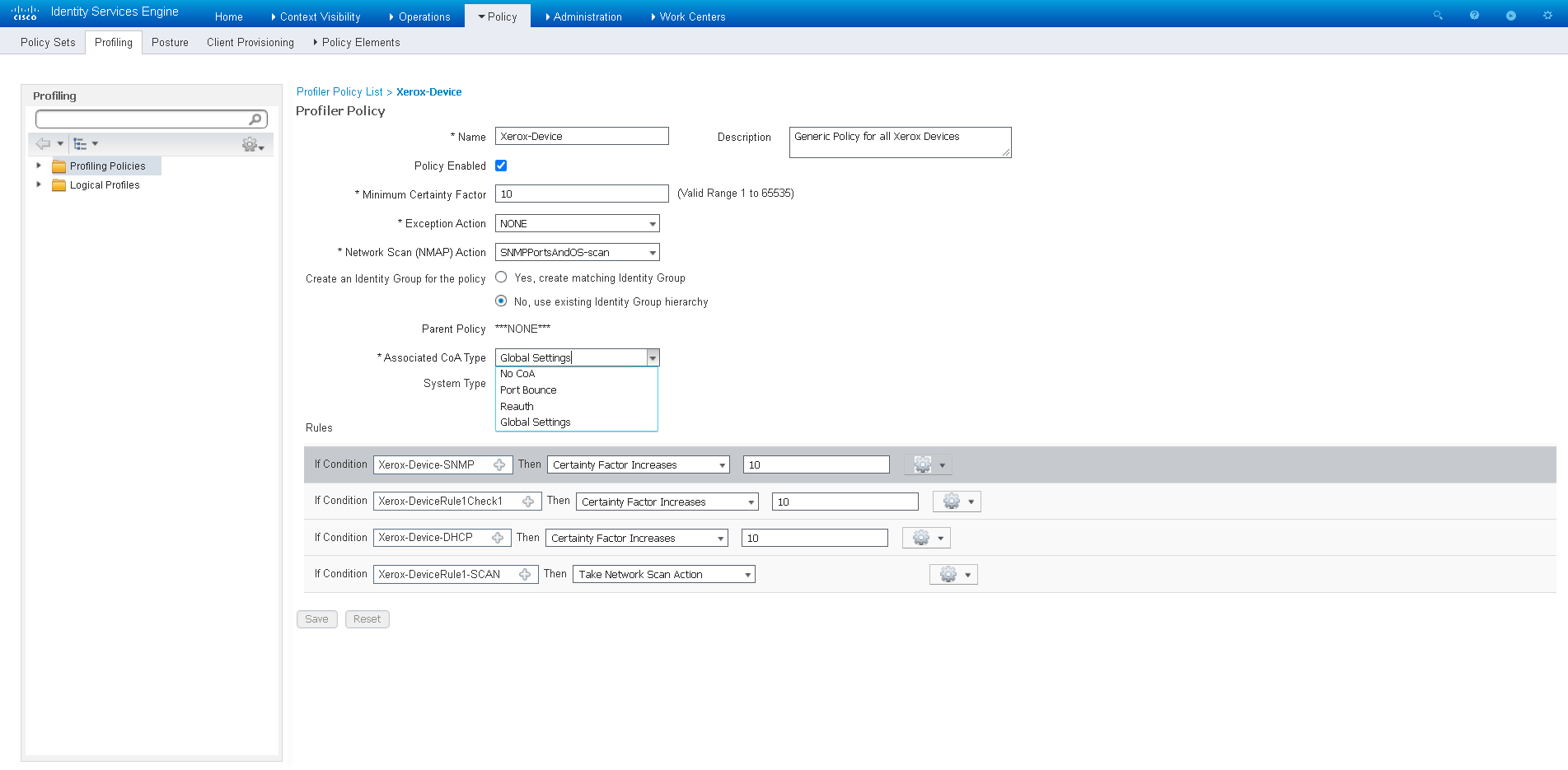Click the tree view icon in Profiling panel

coord(80,144)
